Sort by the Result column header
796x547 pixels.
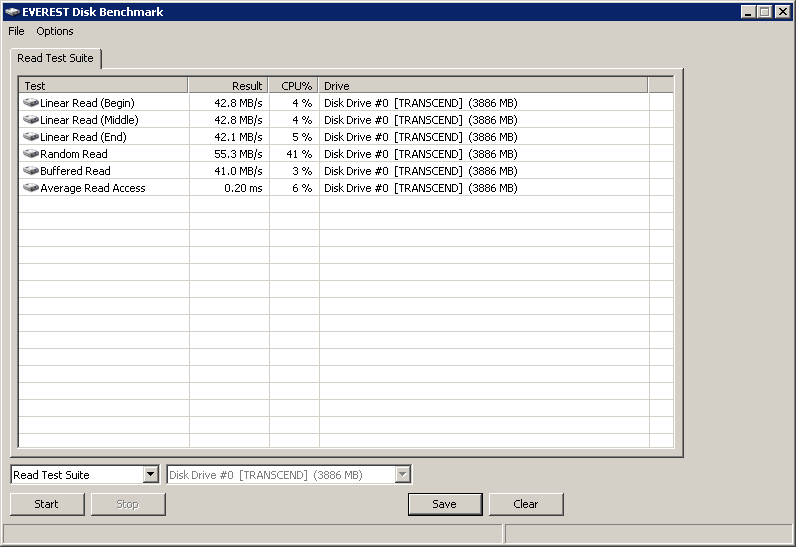coord(228,86)
